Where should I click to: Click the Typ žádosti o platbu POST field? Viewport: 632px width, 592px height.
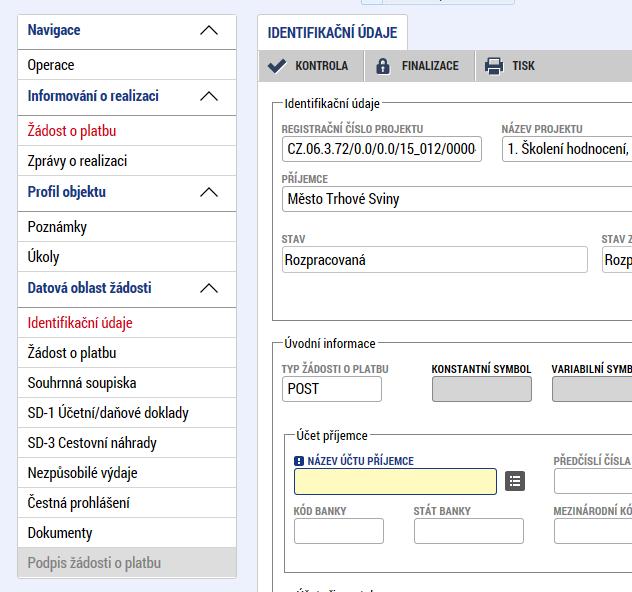click(x=332, y=389)
